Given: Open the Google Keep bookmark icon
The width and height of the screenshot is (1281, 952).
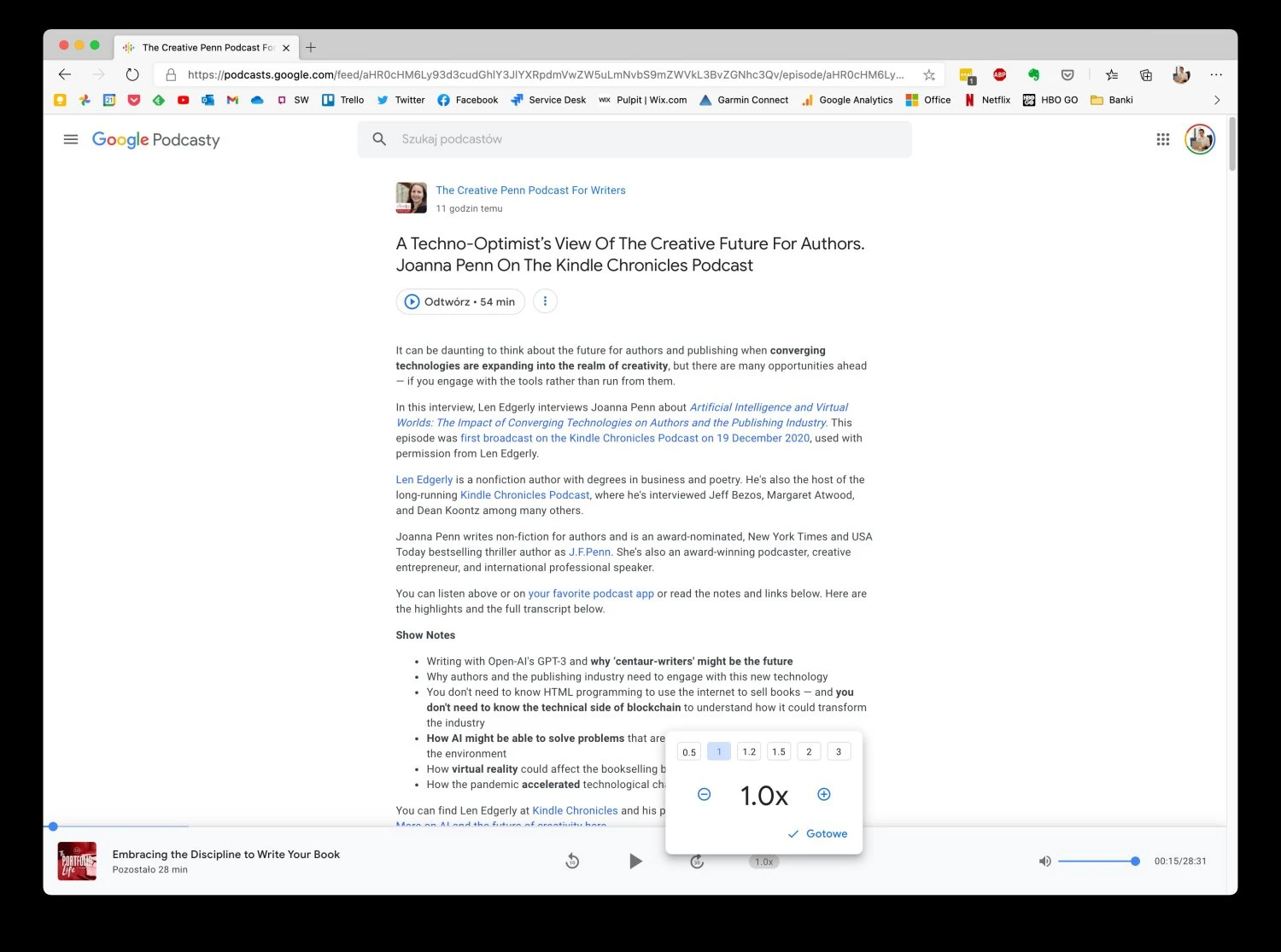Looking at the screenshot, I should [x=60, y=100].
